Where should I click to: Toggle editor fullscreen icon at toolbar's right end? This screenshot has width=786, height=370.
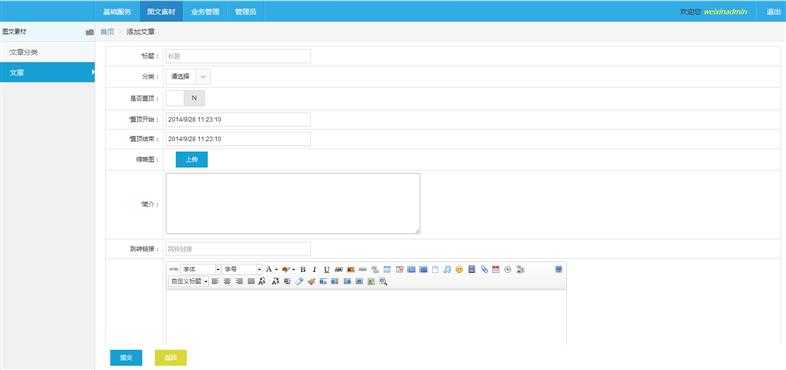pyautogui.click(x=558, y=269)
